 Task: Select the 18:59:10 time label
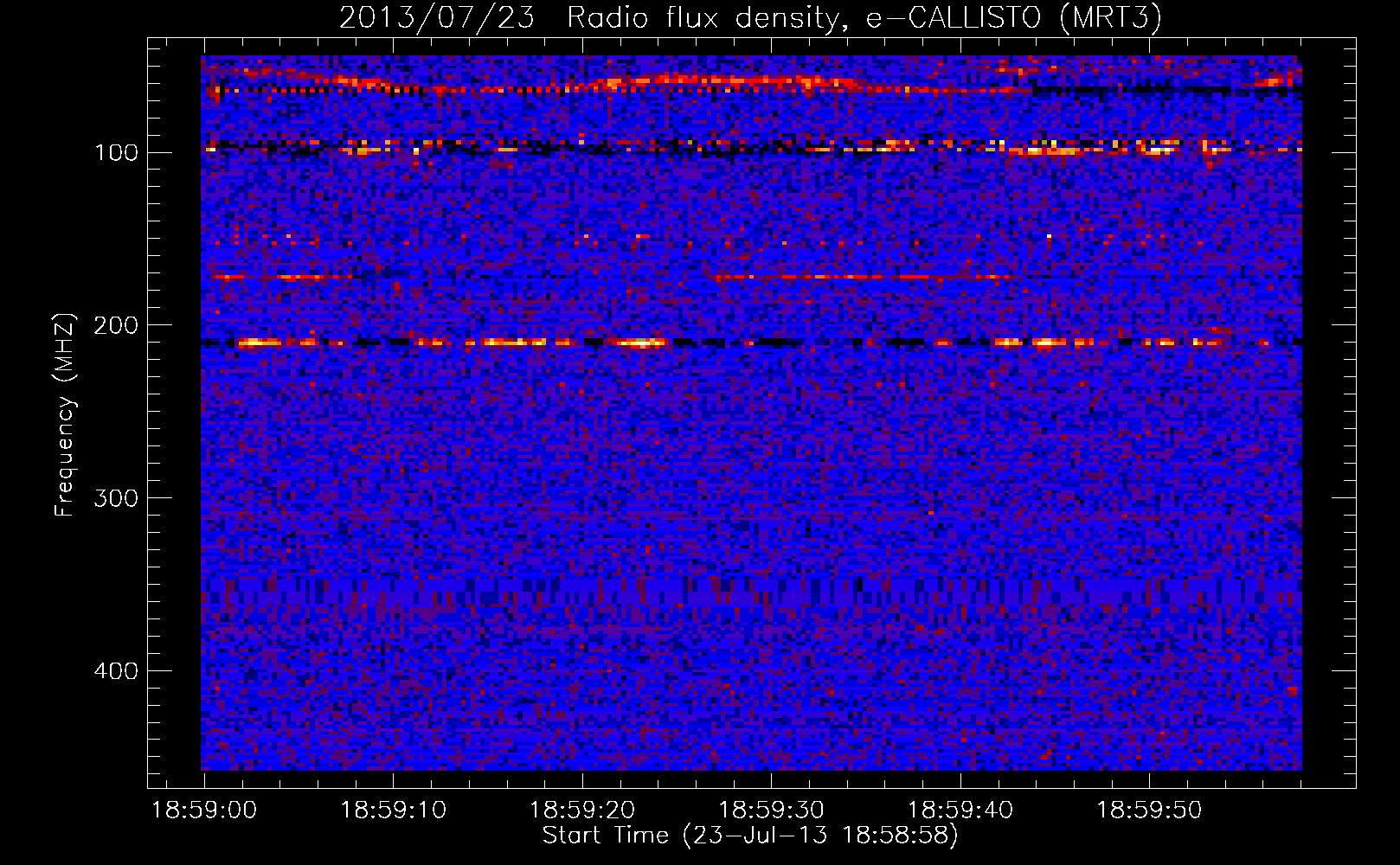[x=393, y=811]
